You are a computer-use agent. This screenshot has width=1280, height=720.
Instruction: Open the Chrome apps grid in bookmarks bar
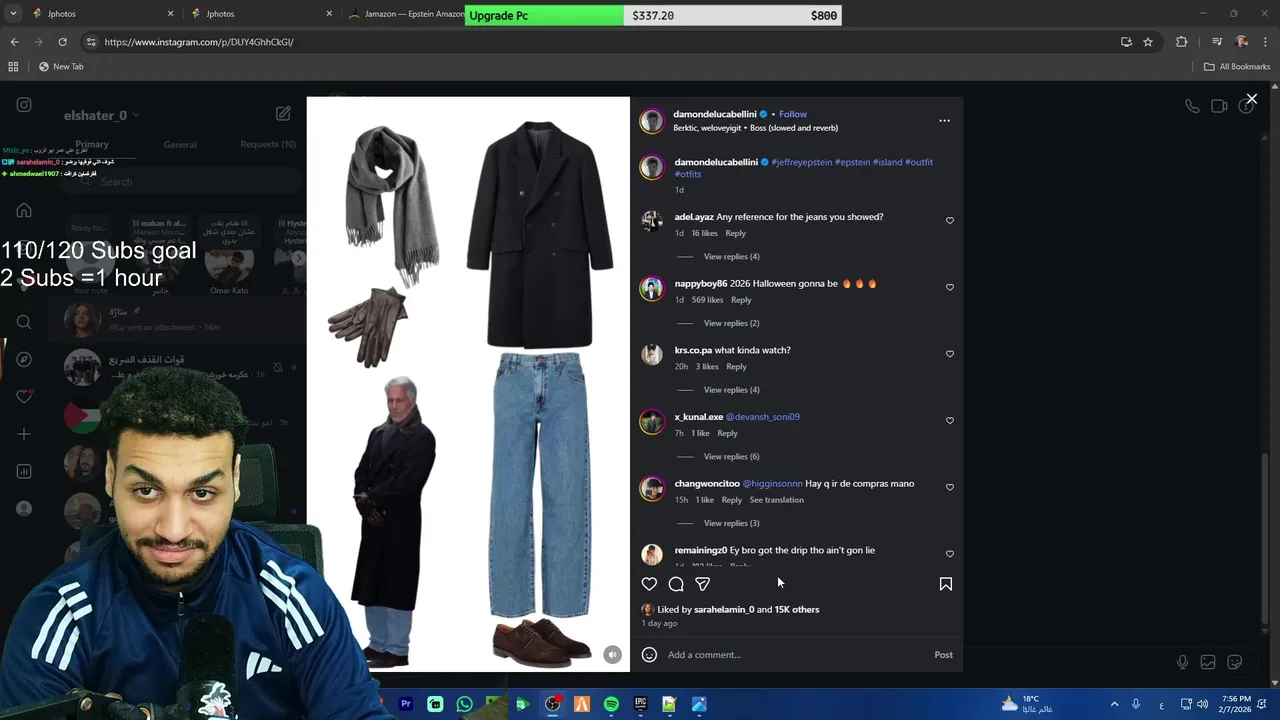tap(13, 66)
